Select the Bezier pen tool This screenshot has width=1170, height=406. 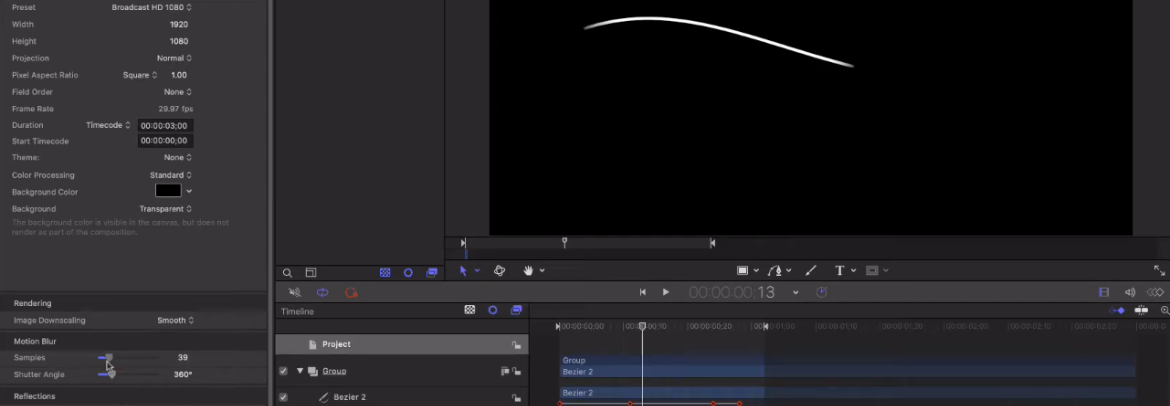point(776,271)
